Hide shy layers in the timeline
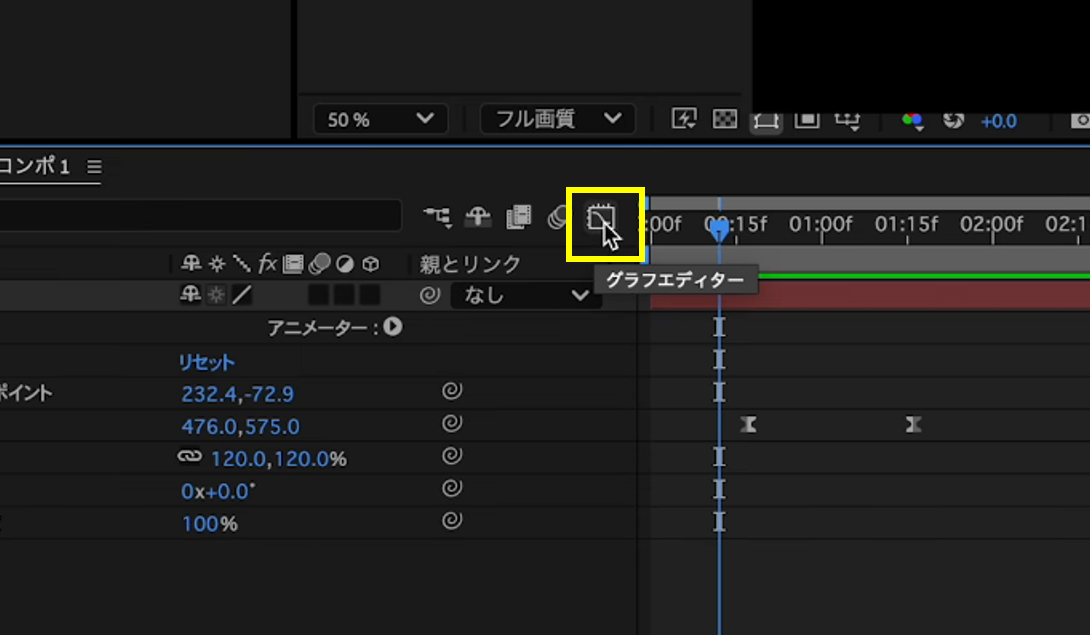Screen dimensions: 1090x635 pos(479,217)
